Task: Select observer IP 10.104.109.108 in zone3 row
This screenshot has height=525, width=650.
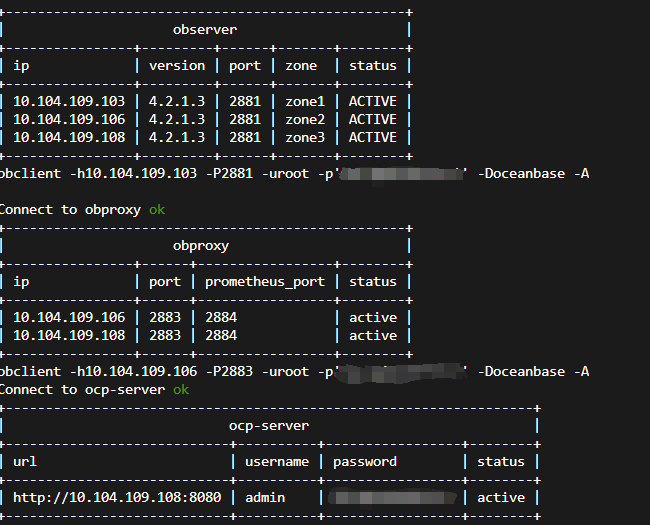Action: pos(69,137)
